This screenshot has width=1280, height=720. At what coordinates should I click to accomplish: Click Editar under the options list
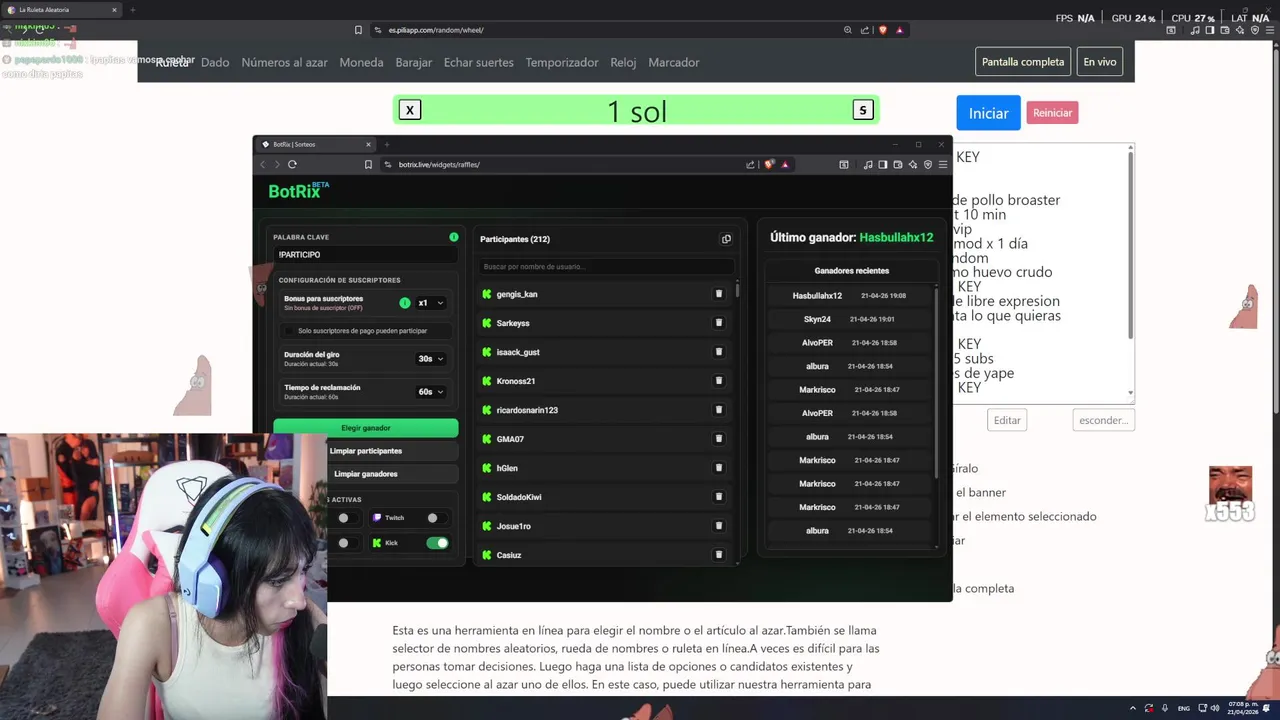pos(1007,420)
